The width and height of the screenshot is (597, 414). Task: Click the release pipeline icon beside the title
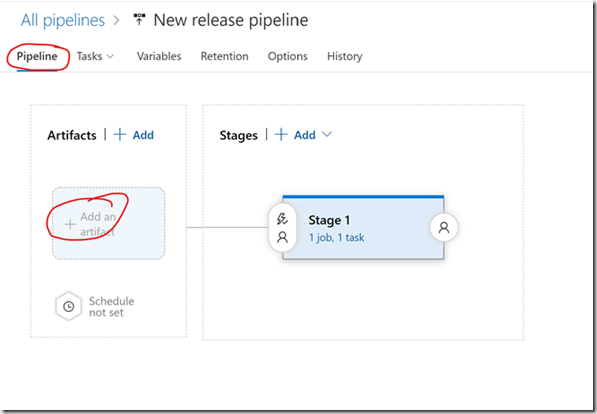(x=139, y=19)
